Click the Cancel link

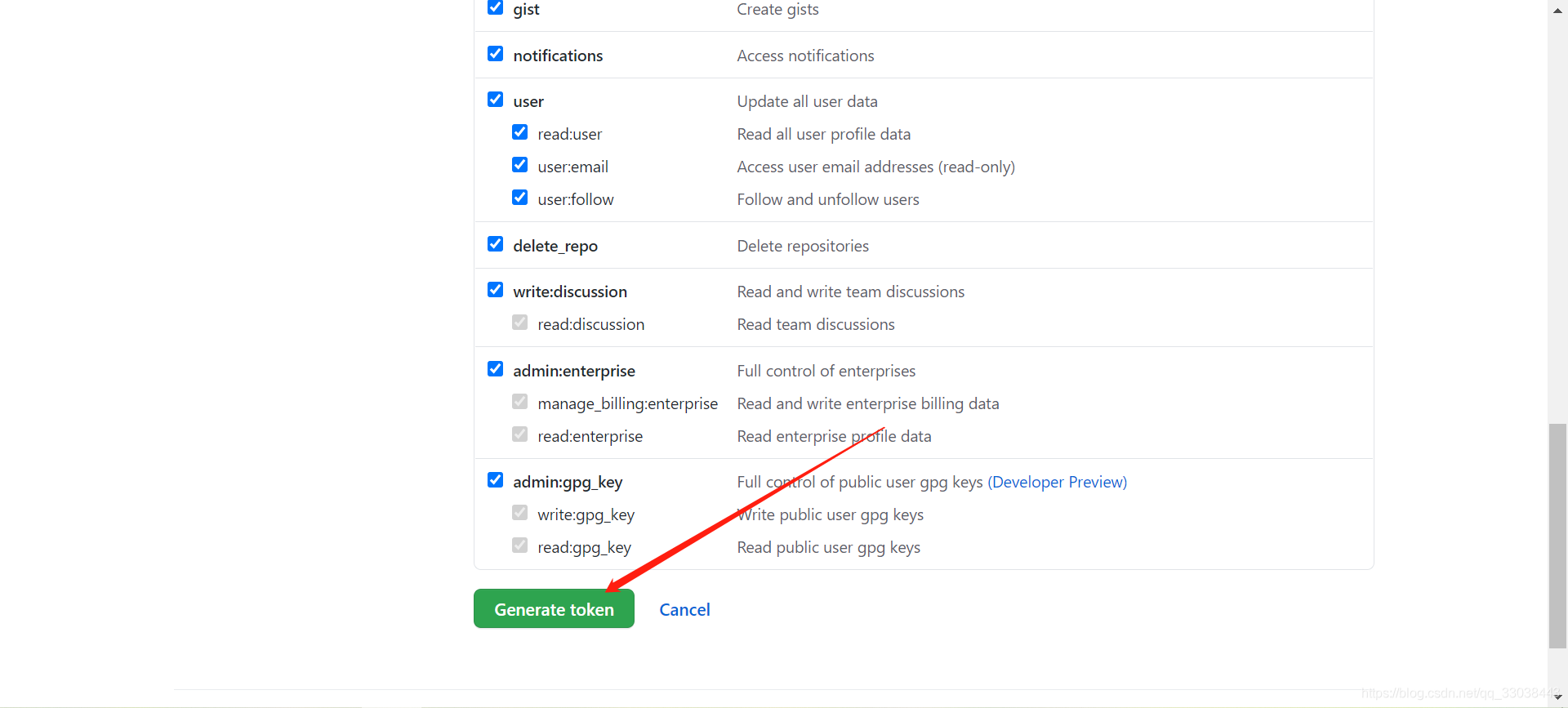coord(684,610)
